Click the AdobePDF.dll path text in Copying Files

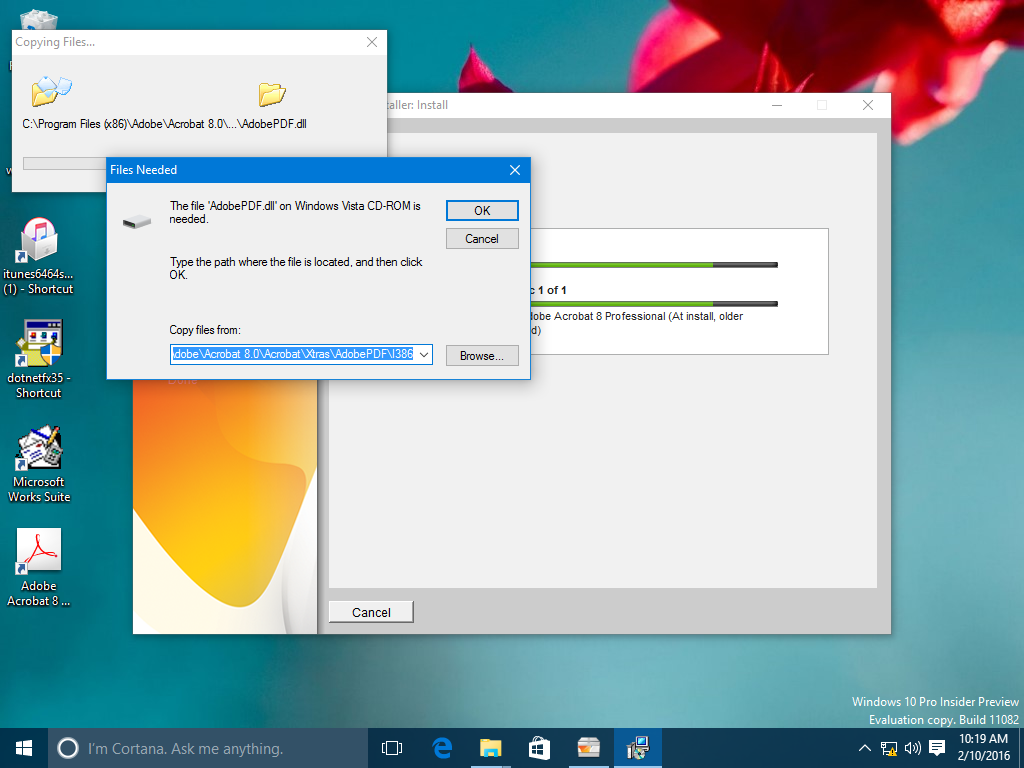(x=165, y=123)
